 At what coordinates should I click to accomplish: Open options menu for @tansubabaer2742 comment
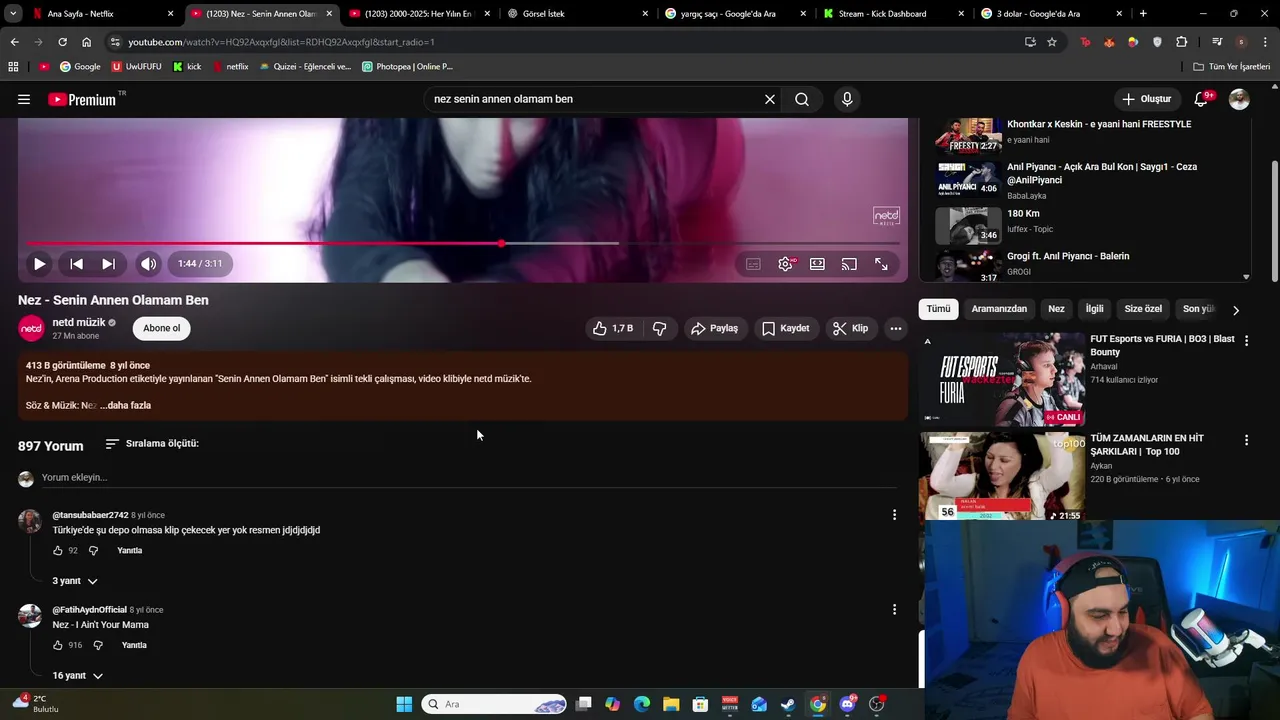click(x=894, y=515)
